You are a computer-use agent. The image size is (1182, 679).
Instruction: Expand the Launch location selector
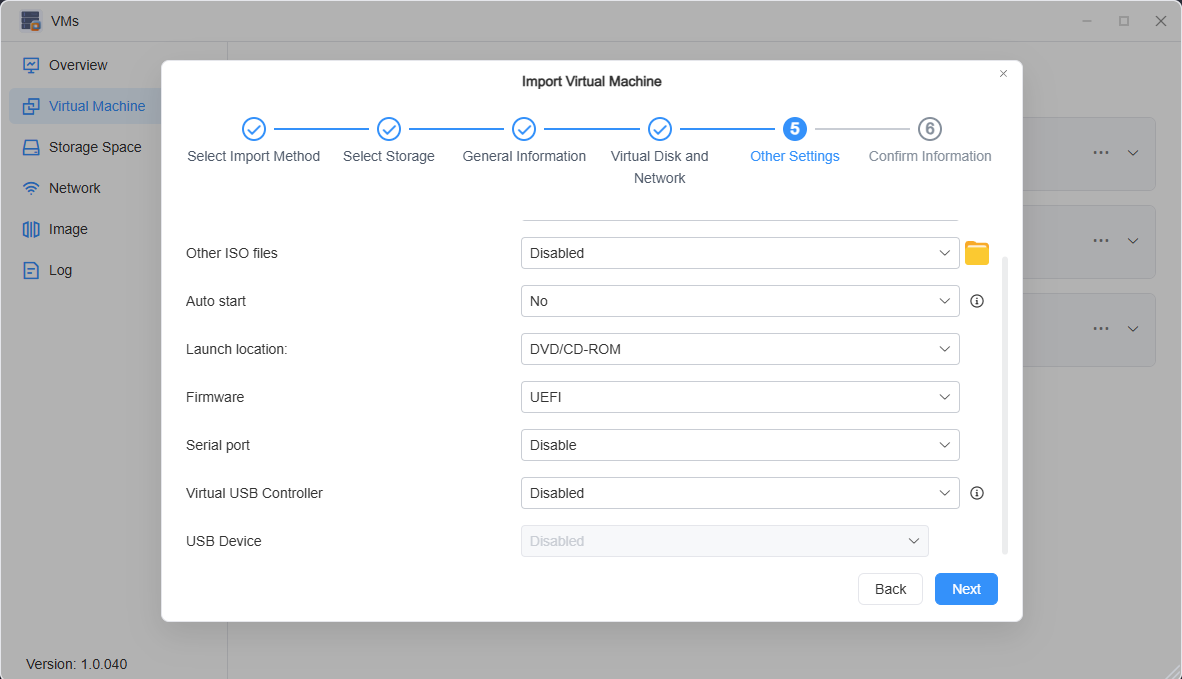pos(740,349)
